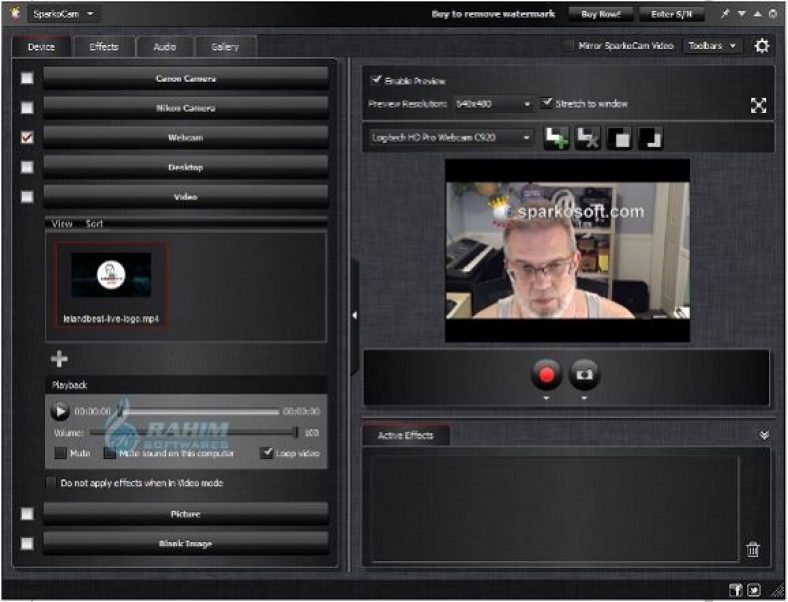Check Do not apply effects in Video mode
Viewport: 788px width, 602px height.
click(x=51, y=482)
